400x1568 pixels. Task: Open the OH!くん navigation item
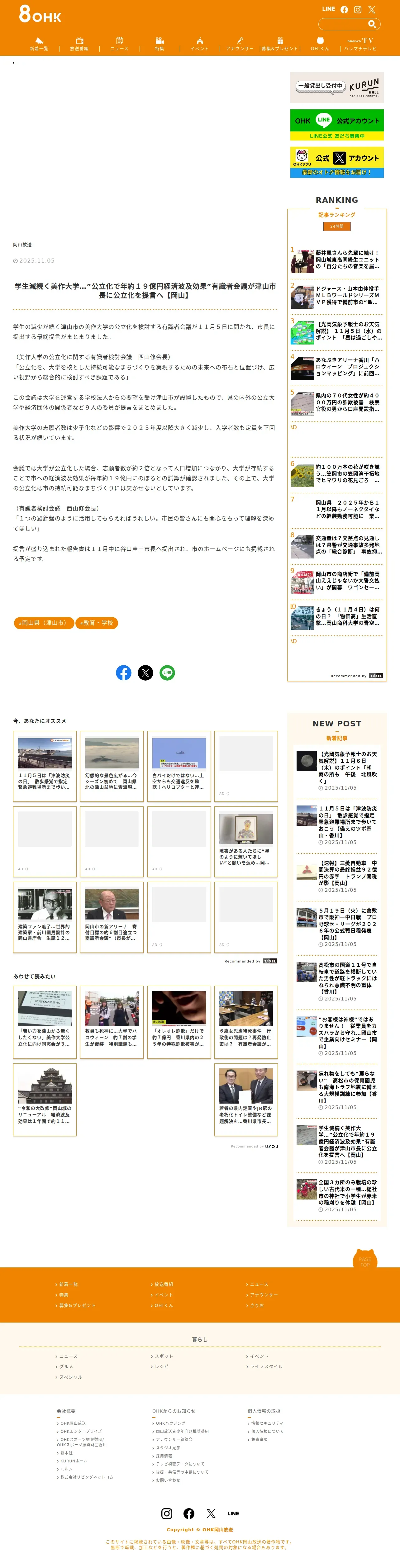(x=320, y=45)
